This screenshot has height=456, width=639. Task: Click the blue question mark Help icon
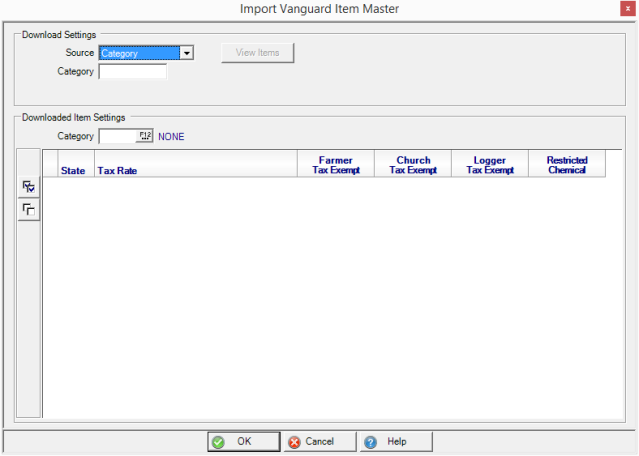[370, 442]
